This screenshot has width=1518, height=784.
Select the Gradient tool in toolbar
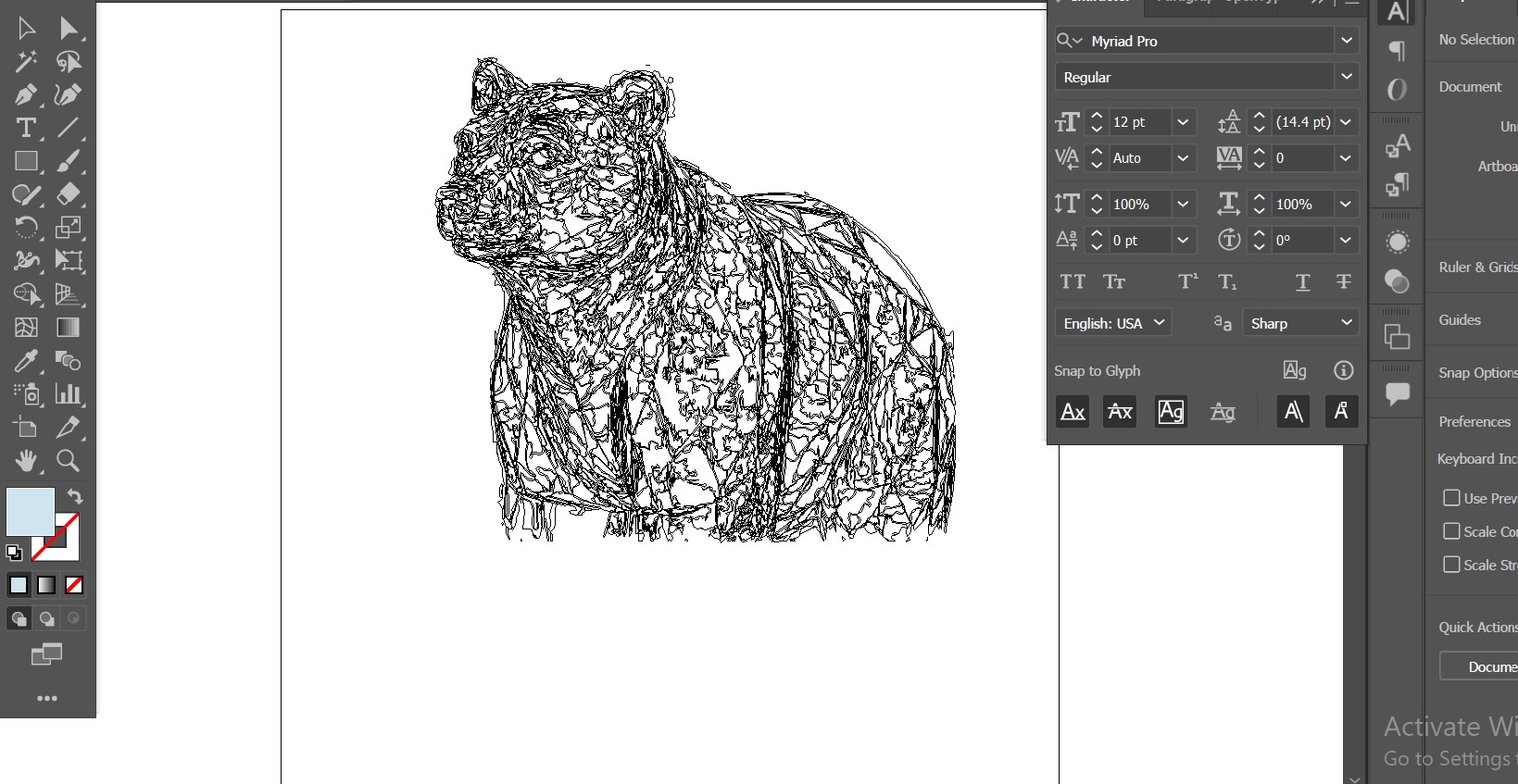tap(69, 328)
